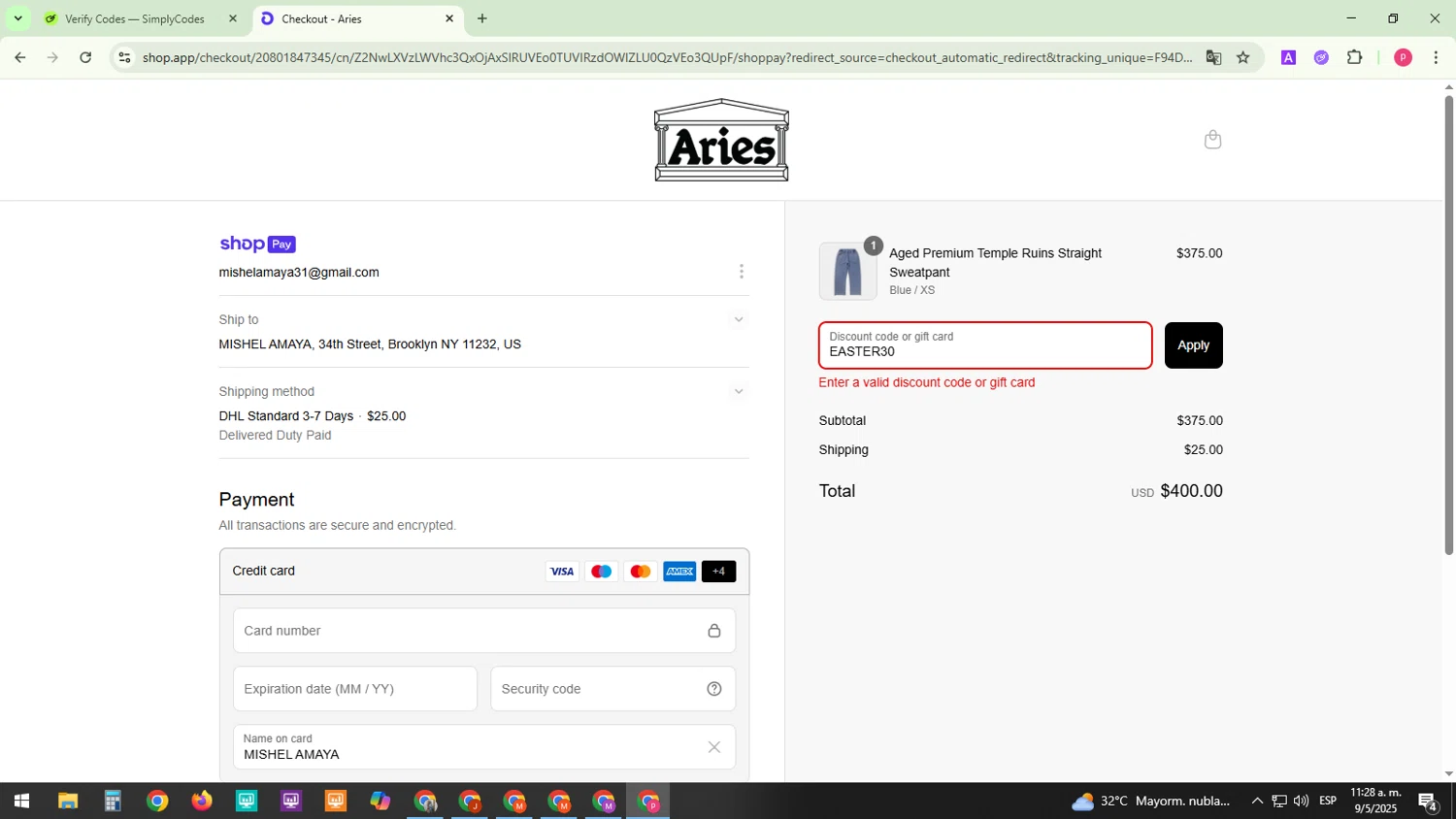The height and width of the screenshot is (819, 1456).
Task: Click the Mastercard icon
Action: pyautogui.click(x=640, y=572)
